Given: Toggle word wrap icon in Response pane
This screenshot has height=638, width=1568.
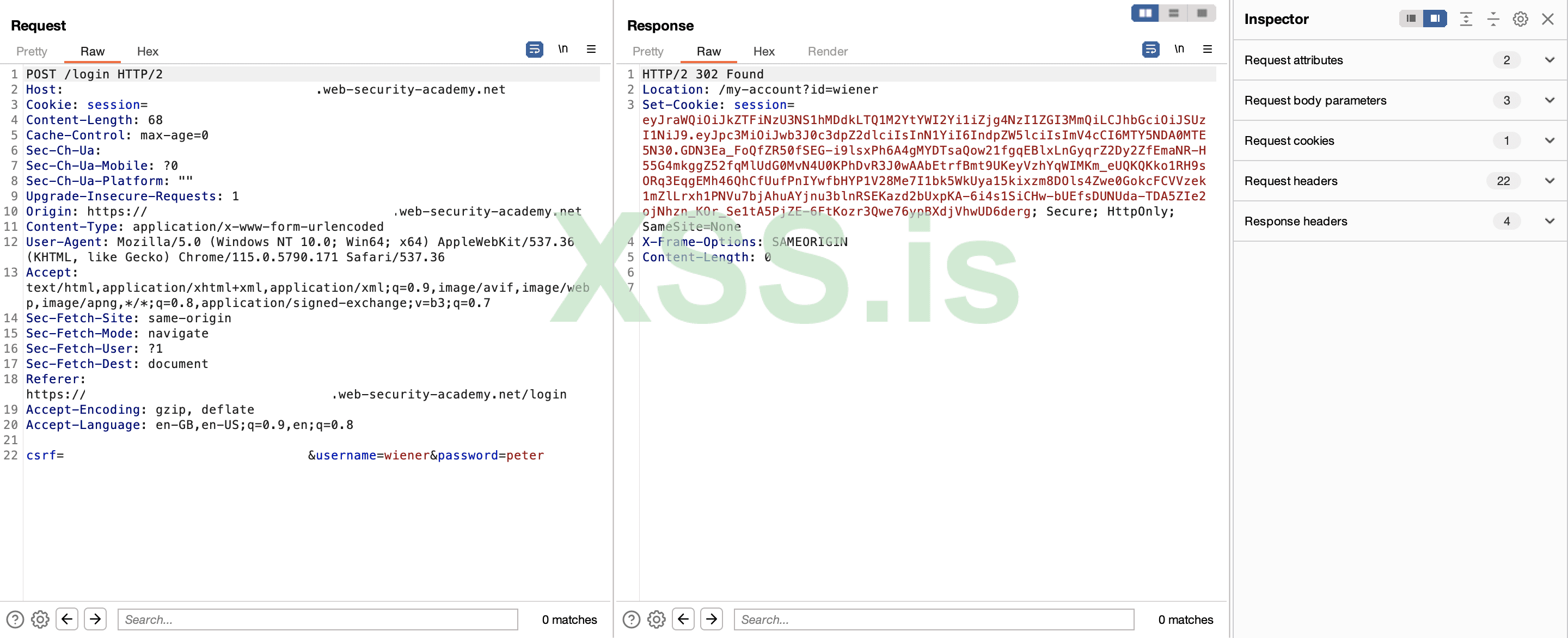Looking at the screenshot, I should 1150,50.
